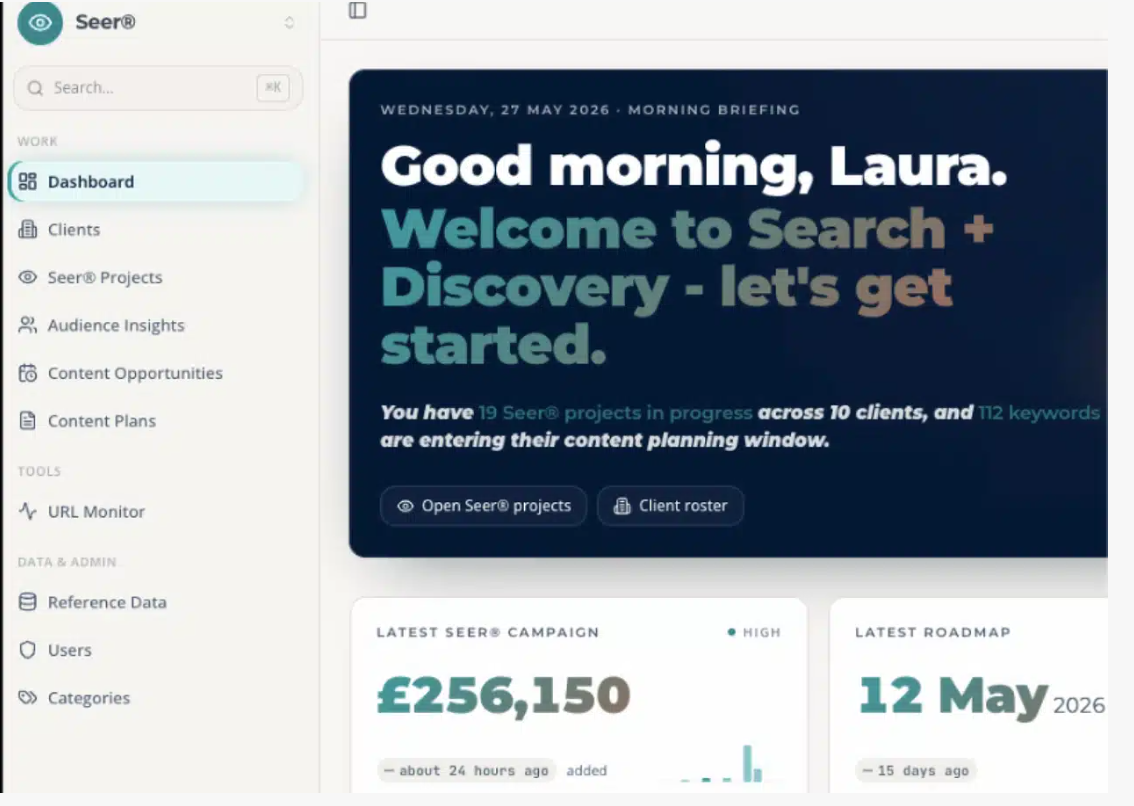Image resolution: width=1134 pixels, height=806 pixels.
Task: Click the Good morning, Laura headline
Action: (x=694, y=166)
